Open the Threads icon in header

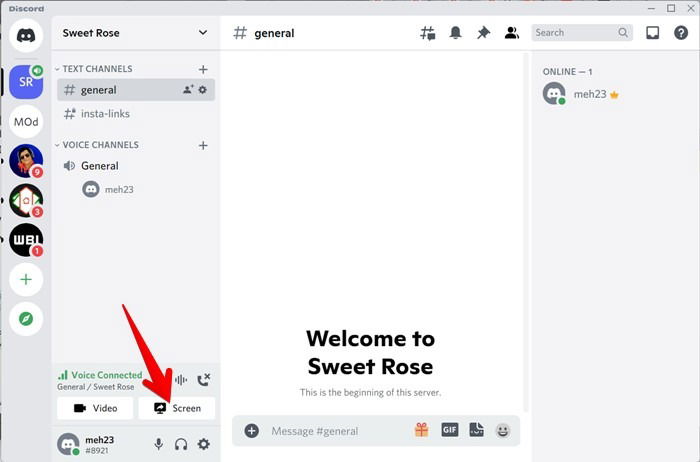coord(427,33)
